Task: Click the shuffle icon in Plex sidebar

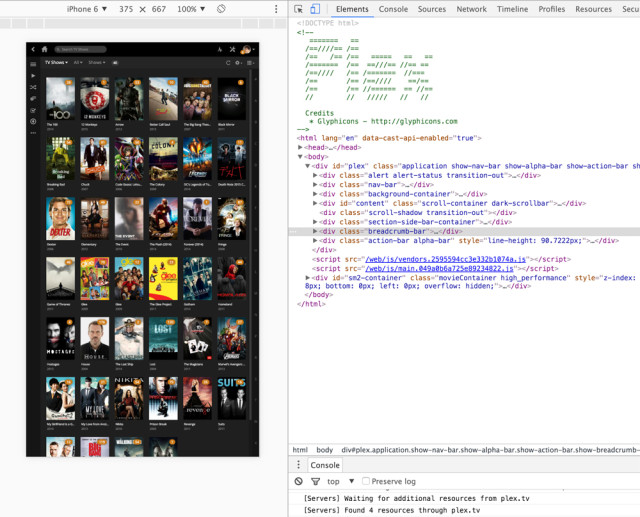Action: coord(33,87)
